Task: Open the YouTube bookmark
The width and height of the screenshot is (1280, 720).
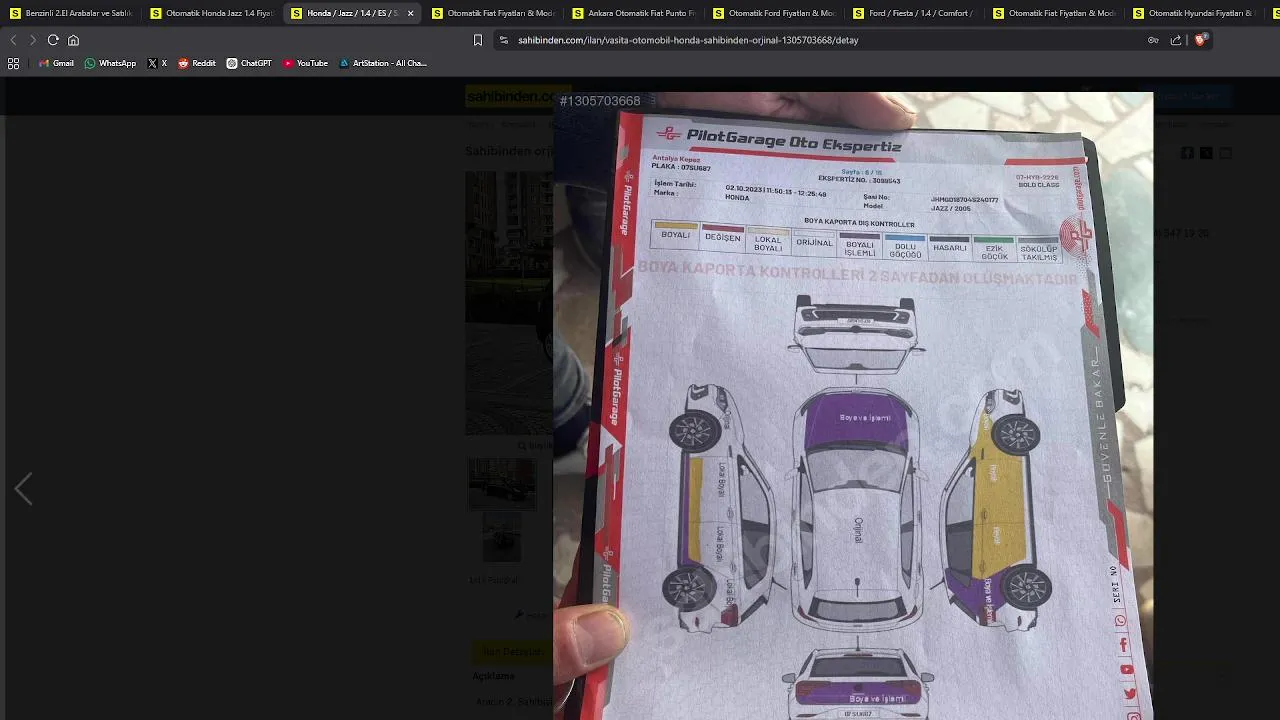Action: pos(306,63)
